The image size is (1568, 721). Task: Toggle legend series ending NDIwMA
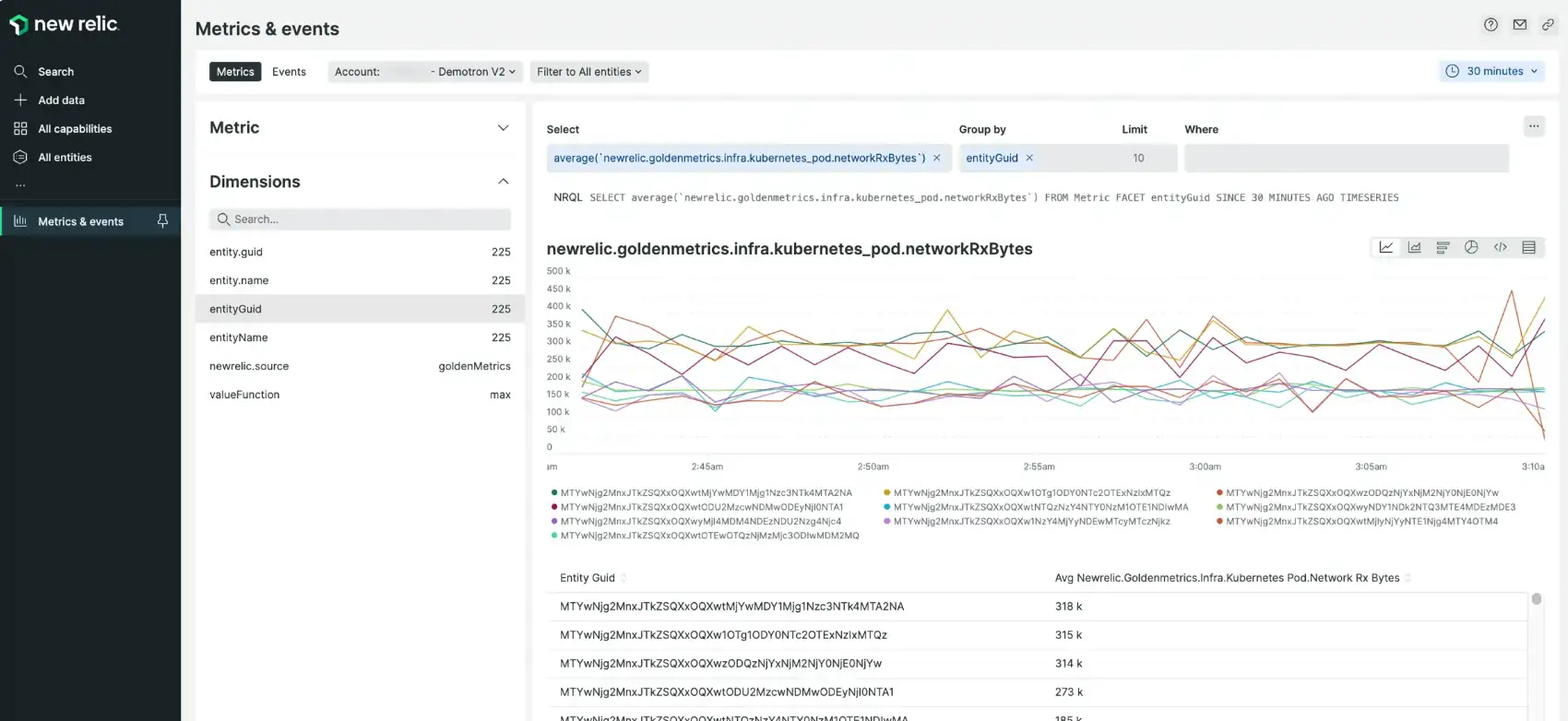pos(1036,507)
